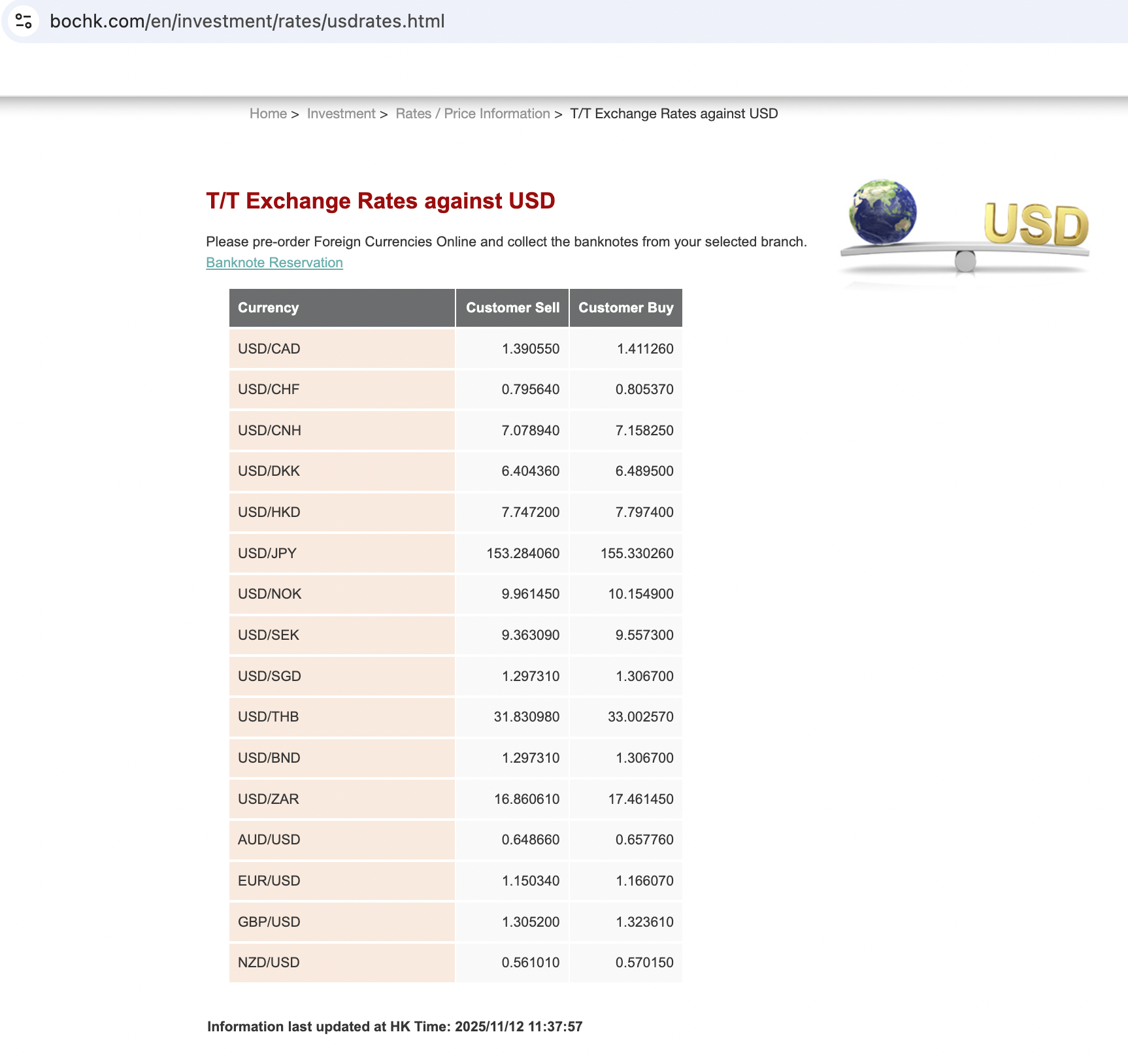Go to the Investment breadcrumb link

tap(341, 114)
